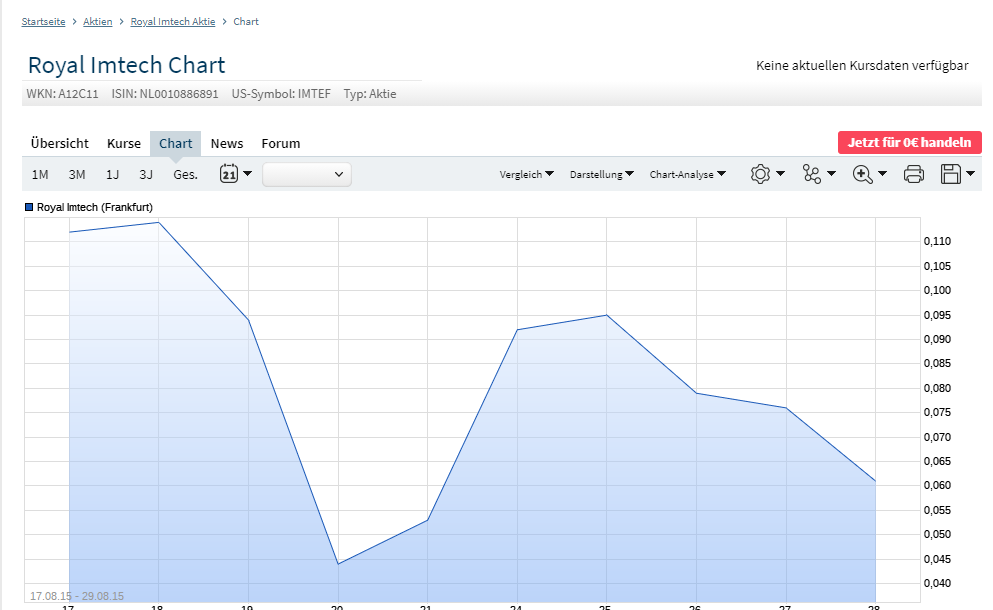Click the 0,110 y-axis label
993x610 pixels.
click(x=937, y=241)
